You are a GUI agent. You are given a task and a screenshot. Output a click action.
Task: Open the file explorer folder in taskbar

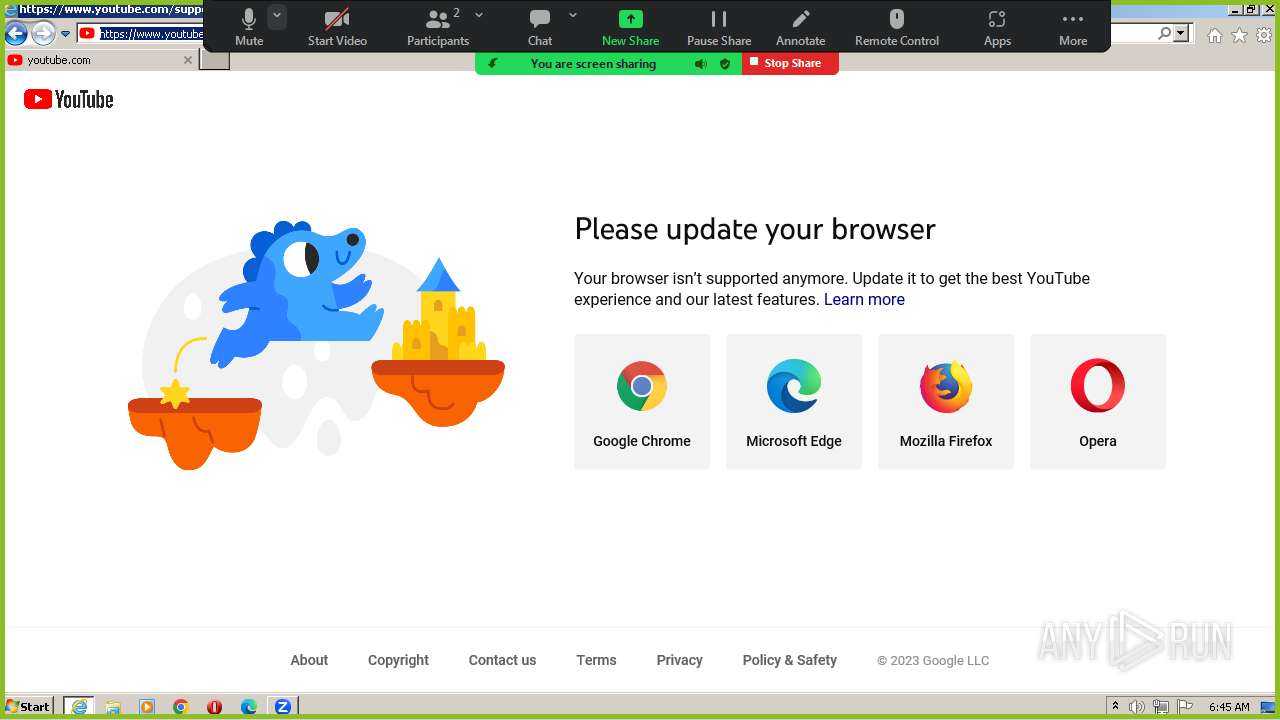(113, 706)
